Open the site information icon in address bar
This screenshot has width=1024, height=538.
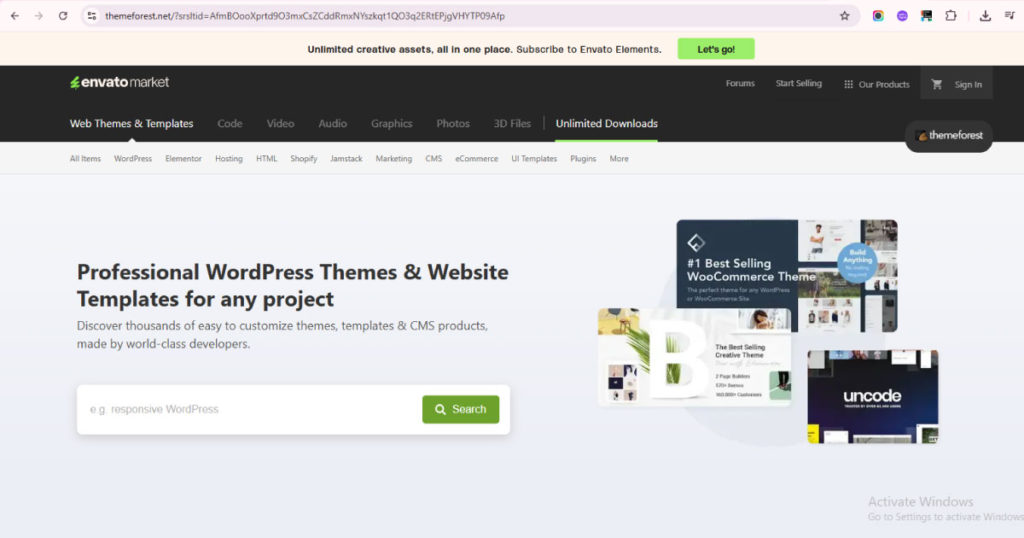pos(92,16)
